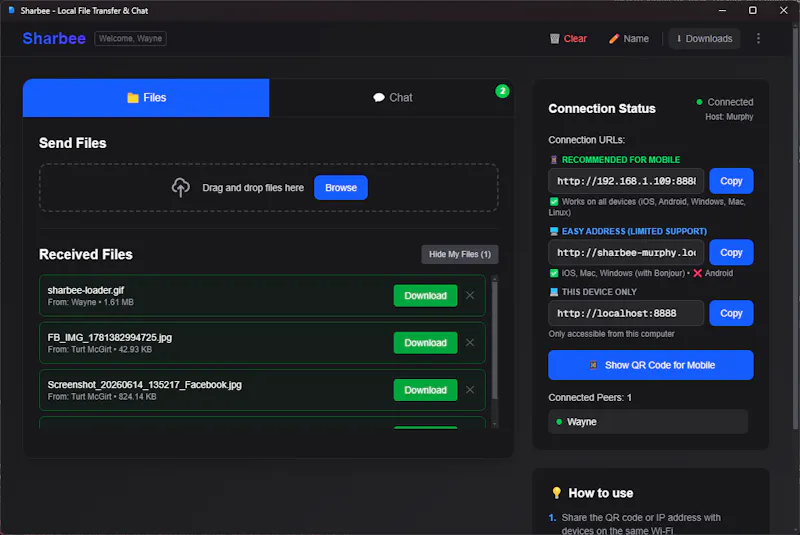Screen dimensions: 800x535
Task: Click 'Only accessible from this computer' note
Action: click(611, 334)
